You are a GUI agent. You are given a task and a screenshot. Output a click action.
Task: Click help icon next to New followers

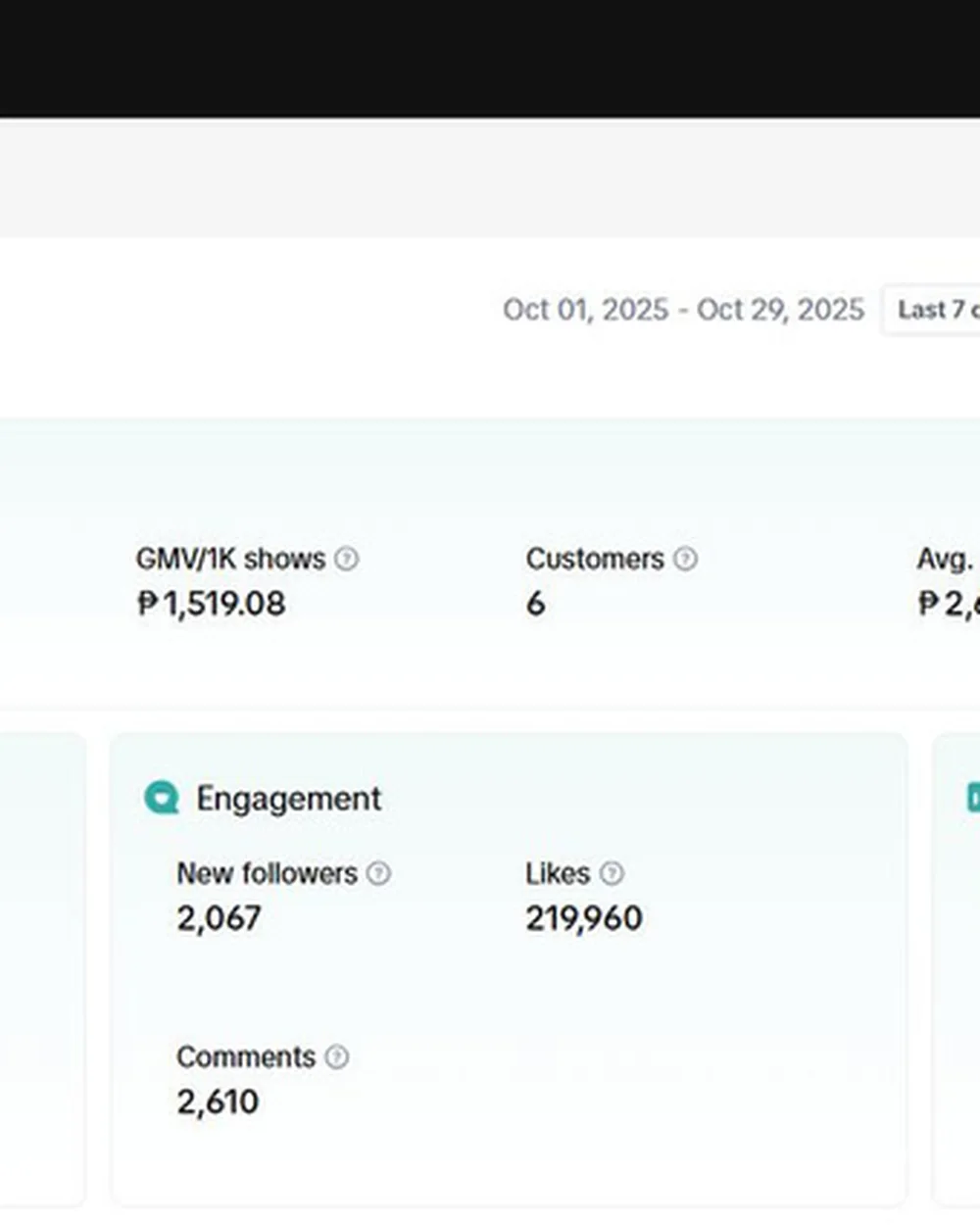point(378,873)
